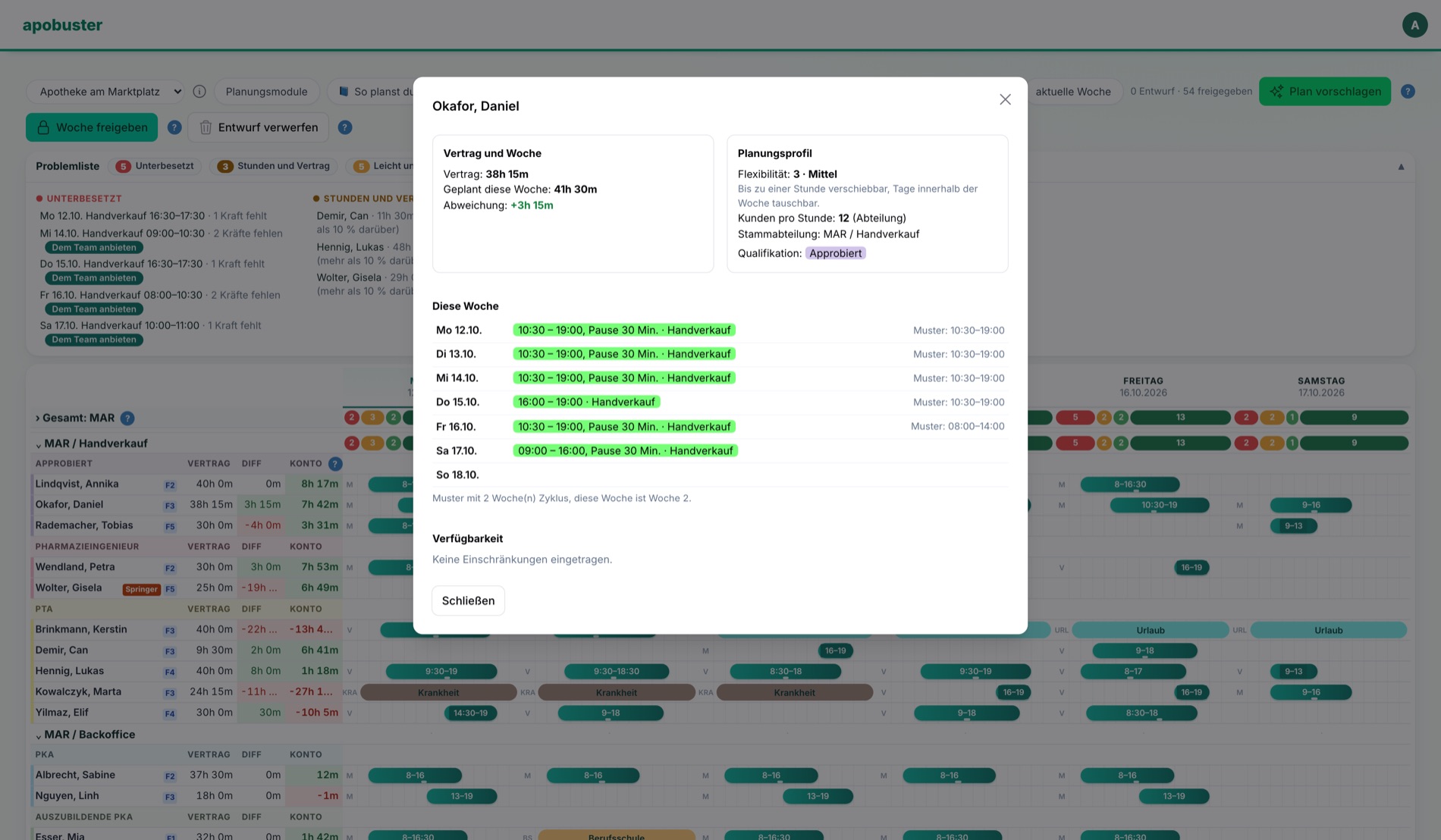Open employee Lindqvist, Annika
This screenshot has height=840, width=1441.
coord(77,484)
